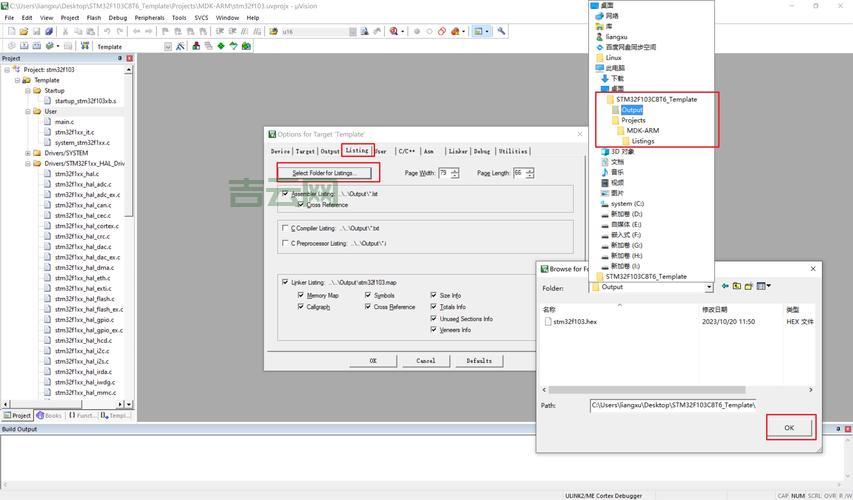Click the Project panel horizontal scrollbar
This screenshot has height=500, width=853.
click(x=46, y=404)
